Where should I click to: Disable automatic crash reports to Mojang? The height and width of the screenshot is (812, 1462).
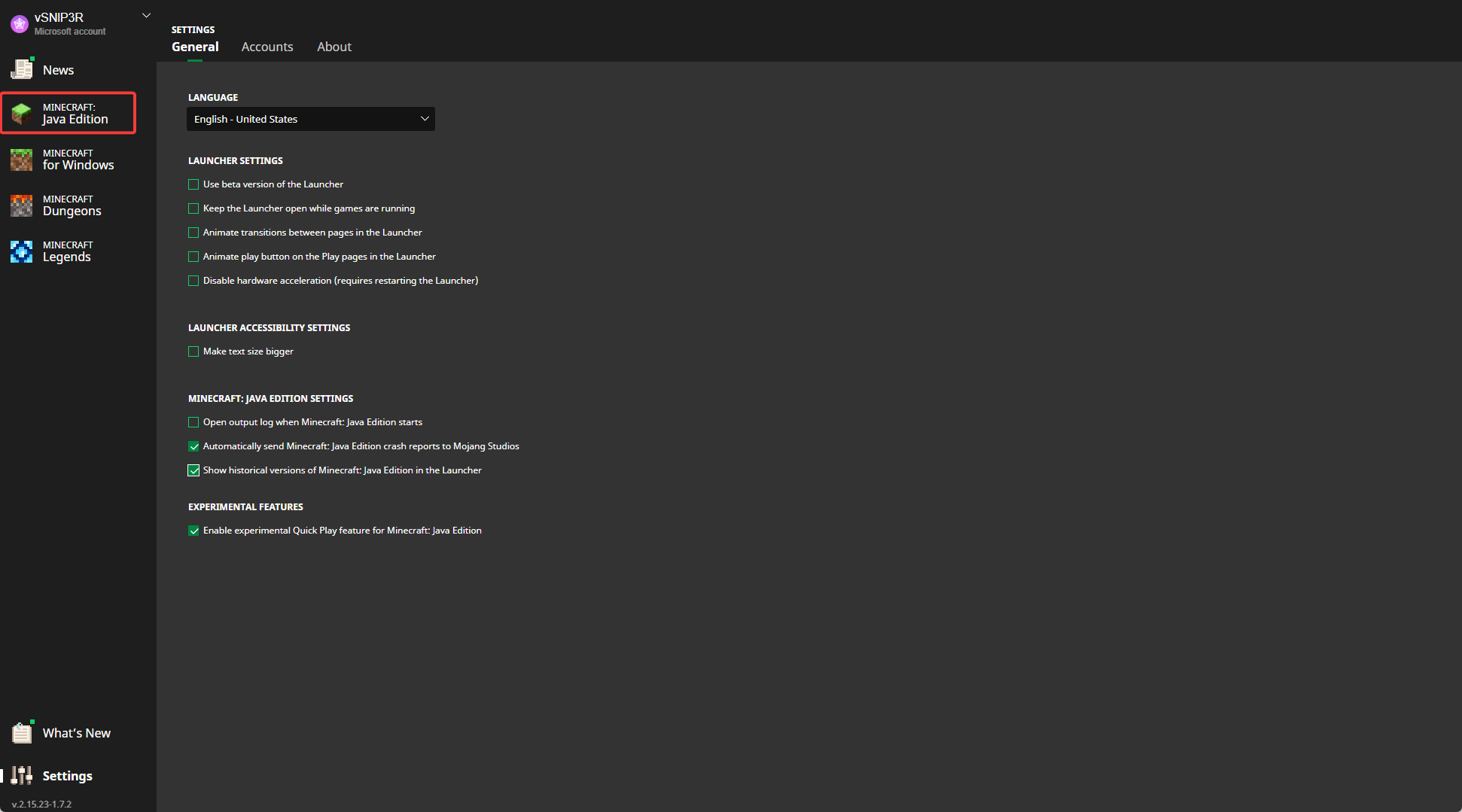(193, 446)
